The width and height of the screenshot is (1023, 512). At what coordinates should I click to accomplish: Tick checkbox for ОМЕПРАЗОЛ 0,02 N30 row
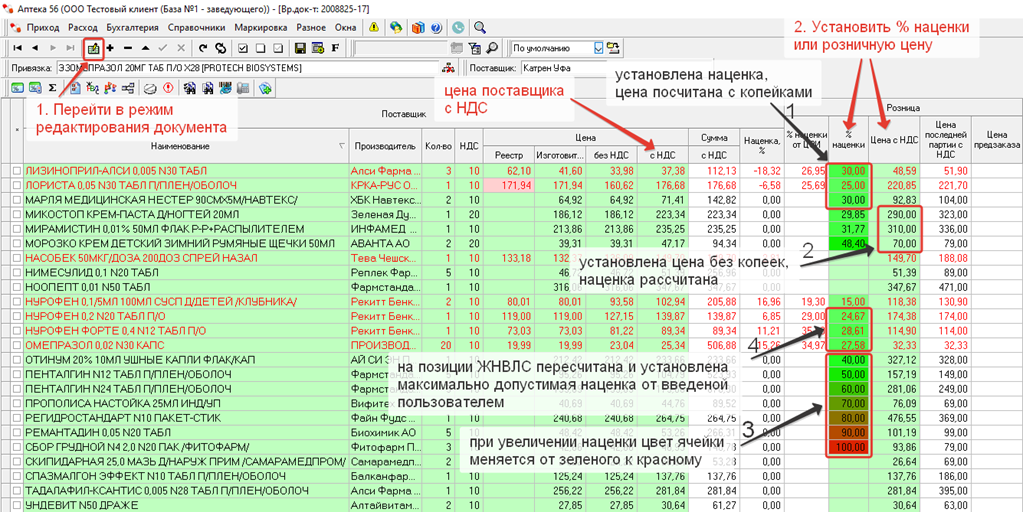pyautogui.click(x=16, y=345)
